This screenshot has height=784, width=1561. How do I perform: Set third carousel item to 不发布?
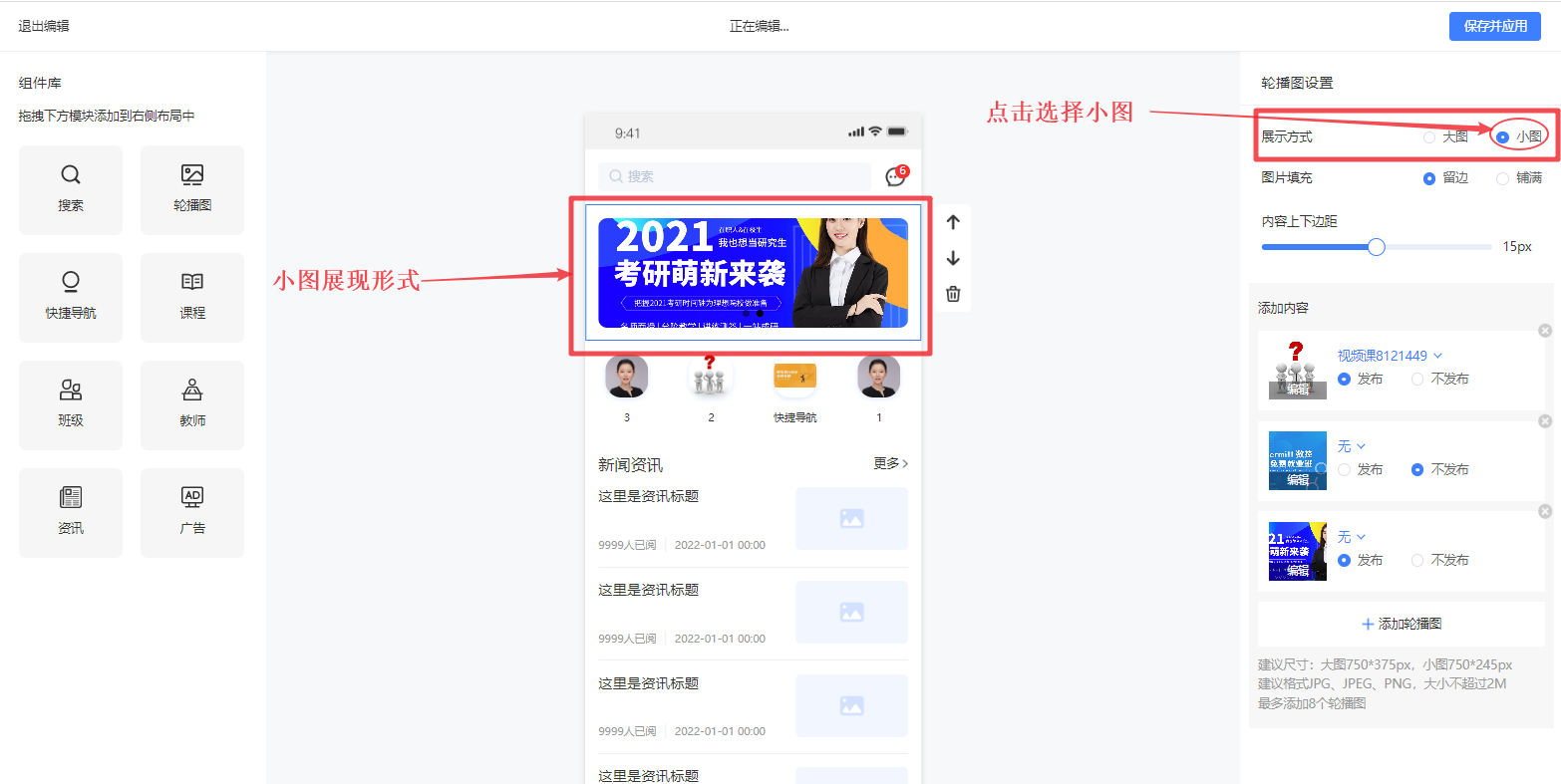[1439, 561]
